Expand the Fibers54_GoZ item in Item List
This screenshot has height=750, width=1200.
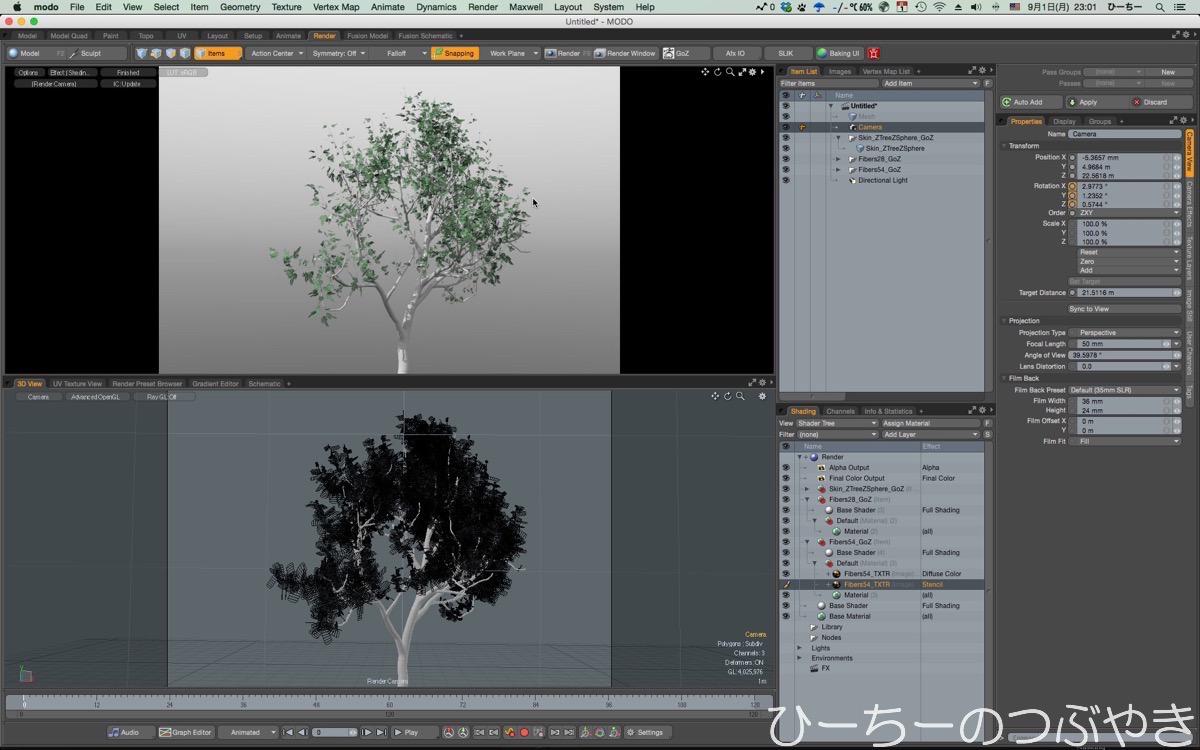[838, 170]
